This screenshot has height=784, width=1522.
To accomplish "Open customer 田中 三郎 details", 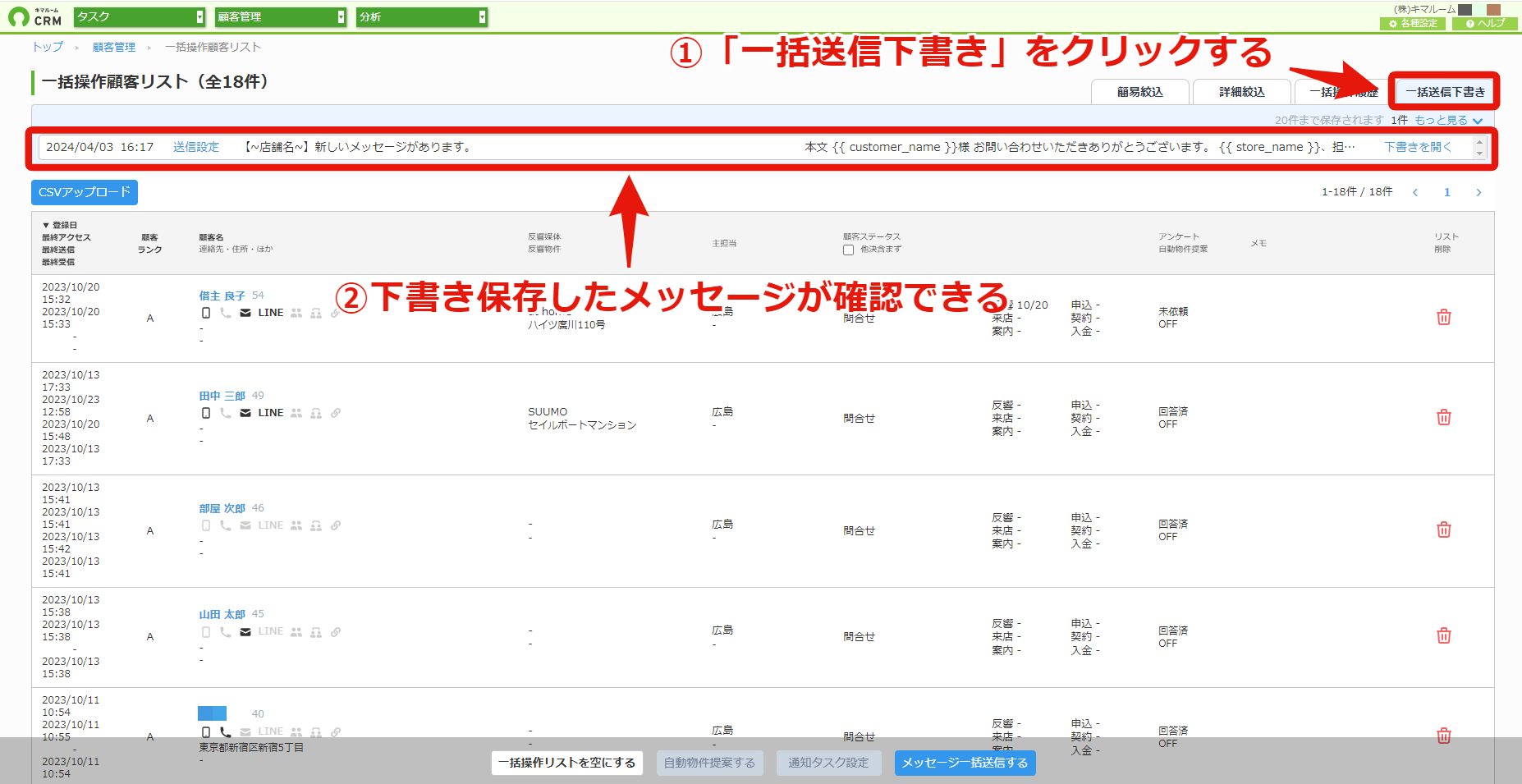I will click(222, 396).
